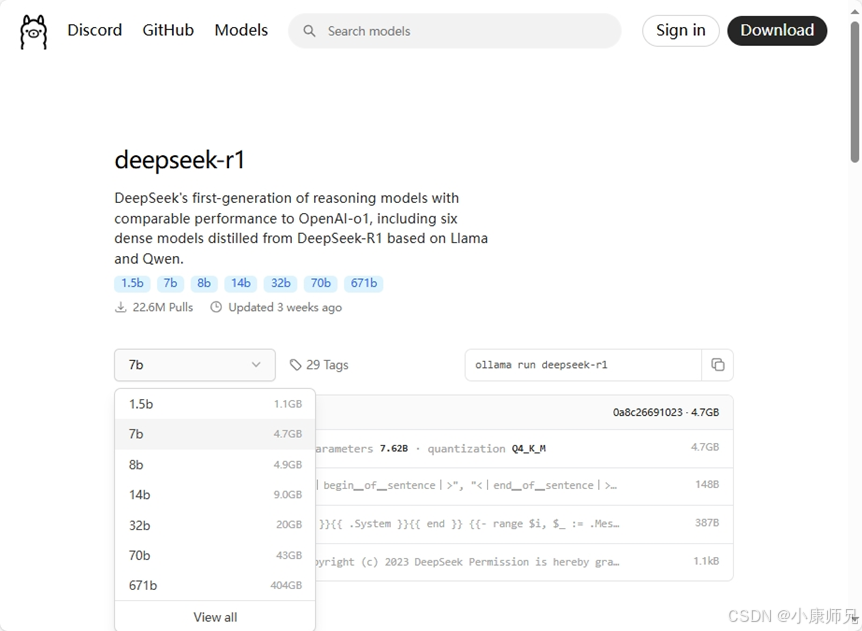
Task: Open the GitHub navigation link
Action: point(167,31)
